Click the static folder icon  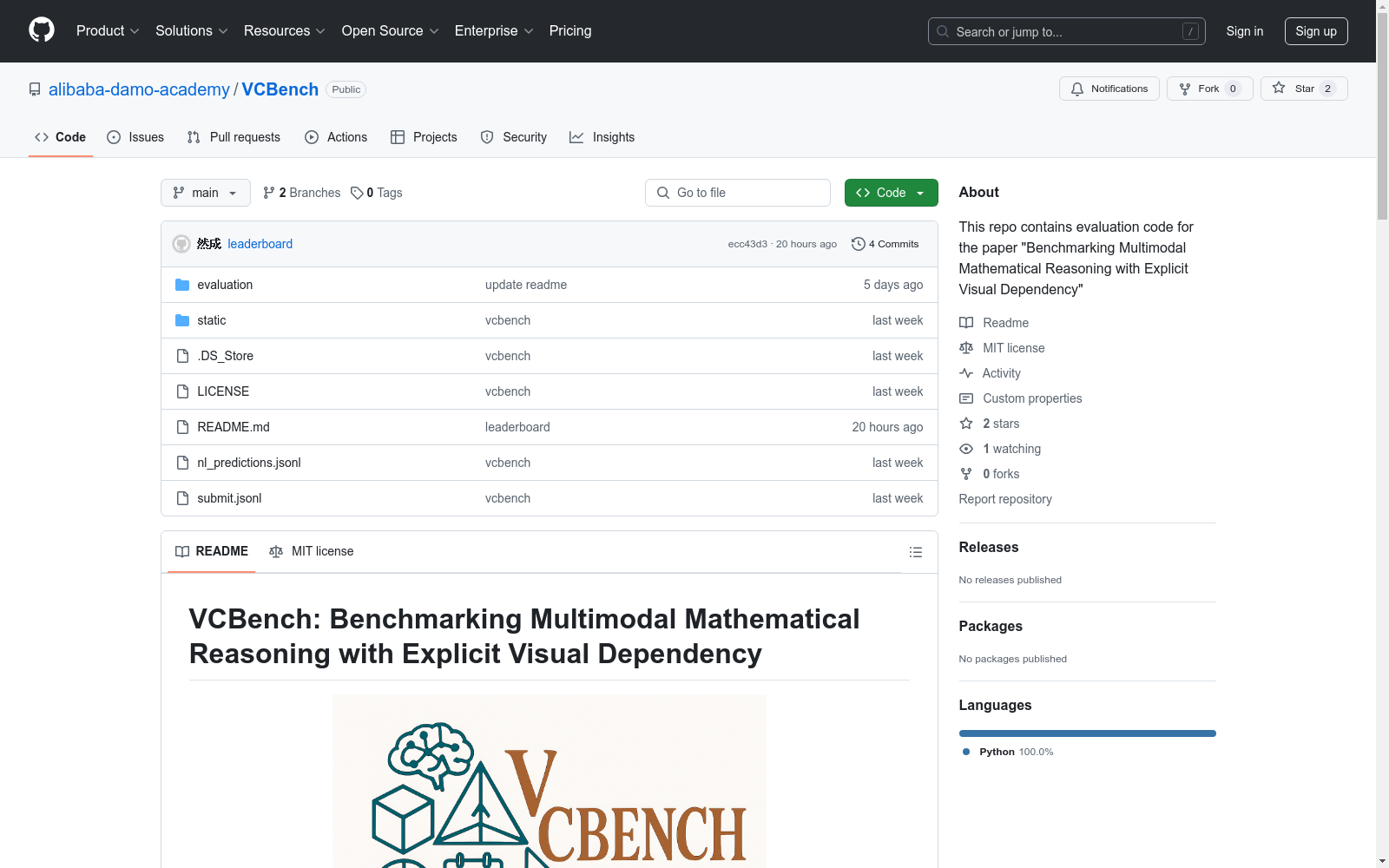click(182, 320)
